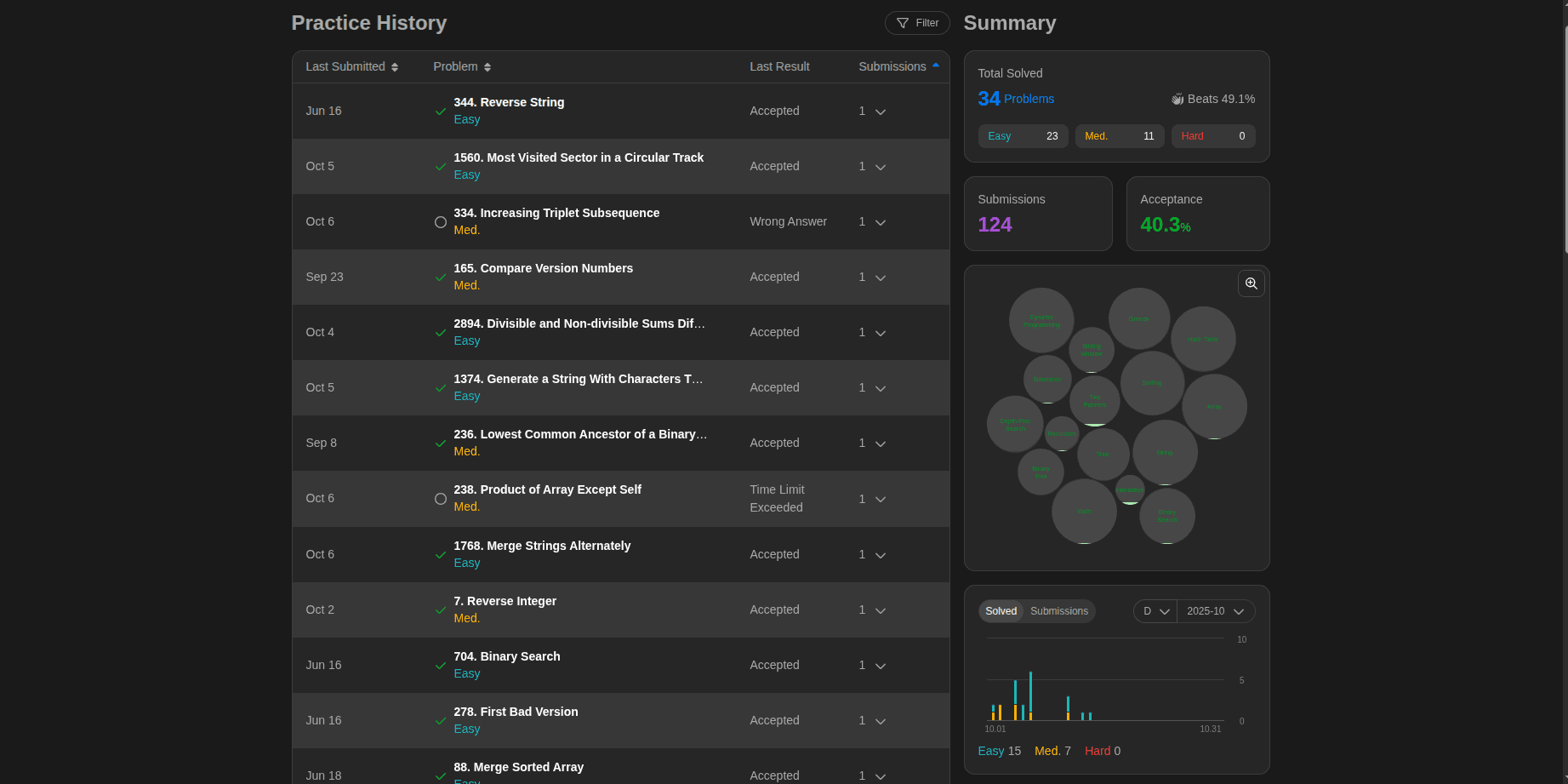The image size is (1568, 784).
Task: Click the unsolved circle icon for problem 334
Action: (x=441, y=222)
